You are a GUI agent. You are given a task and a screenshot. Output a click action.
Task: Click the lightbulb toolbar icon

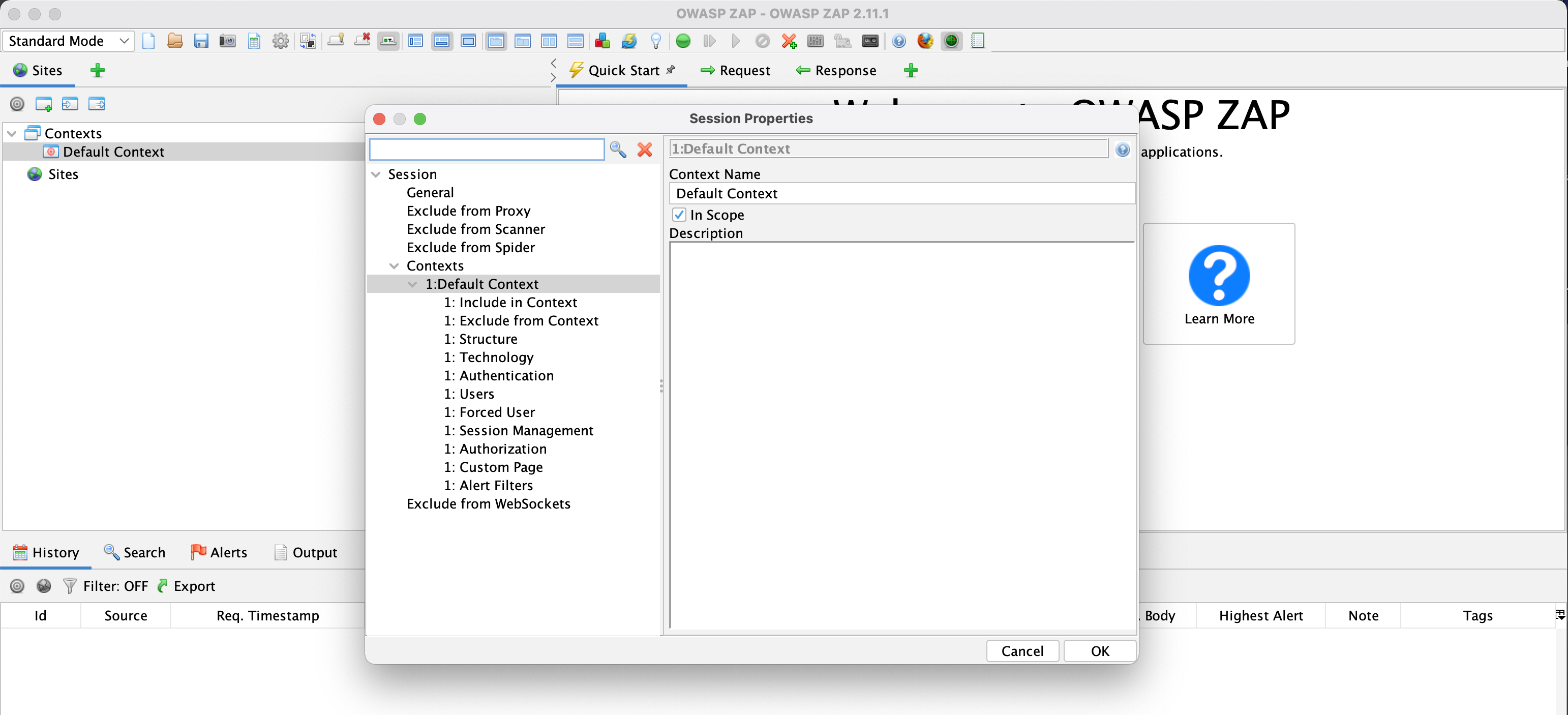click(x=655, y=41)
